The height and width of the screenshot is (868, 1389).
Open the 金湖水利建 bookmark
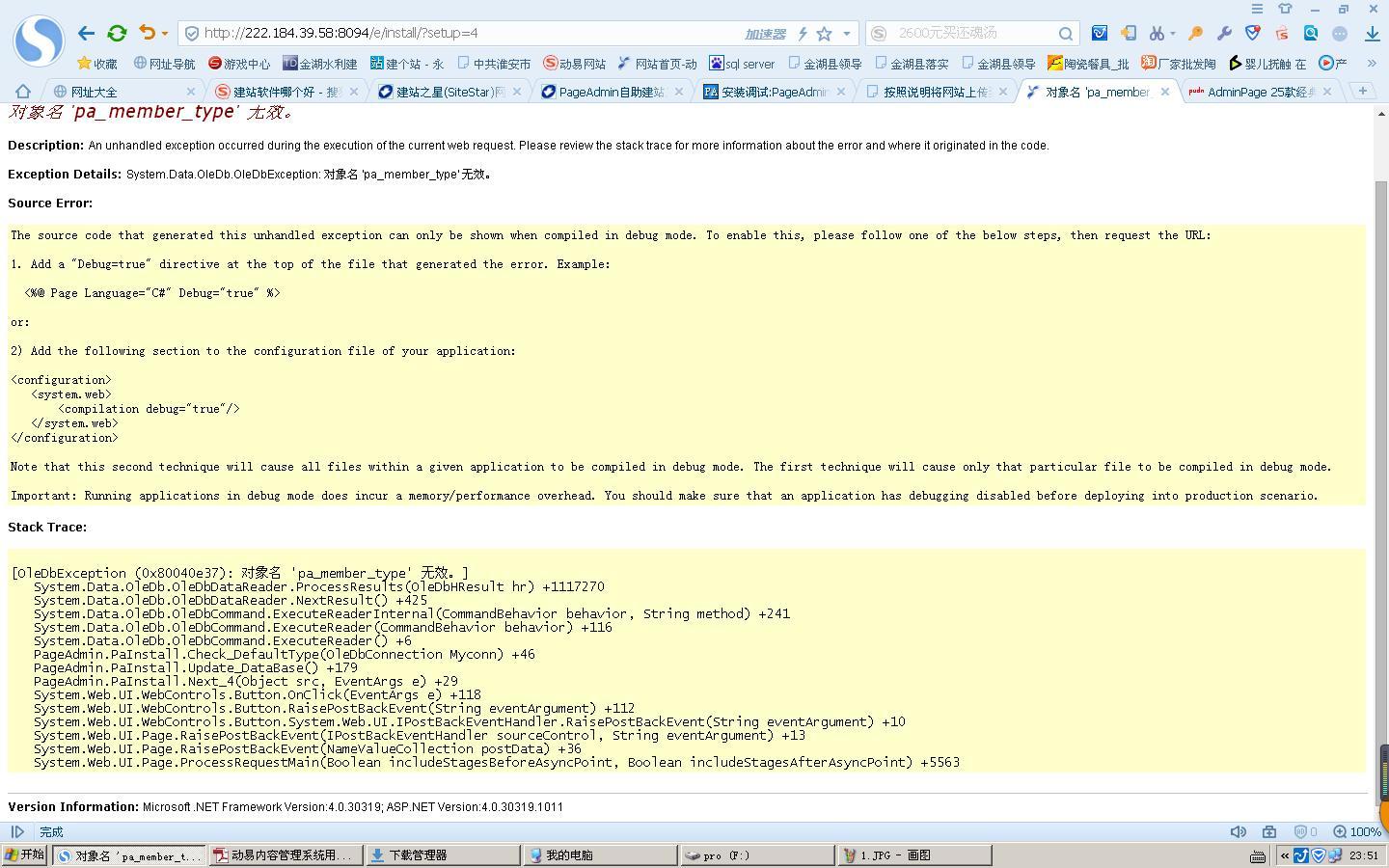click(x=319, y=64)
